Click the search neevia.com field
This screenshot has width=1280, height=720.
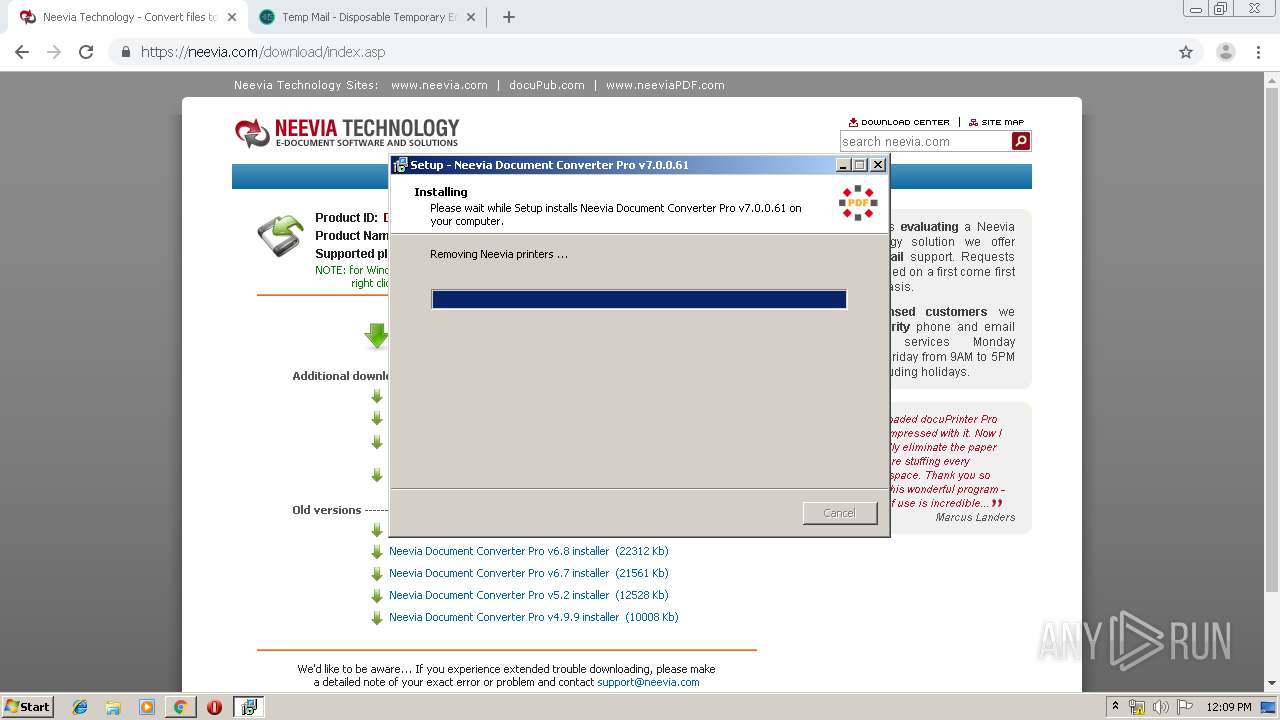(925, 141)
